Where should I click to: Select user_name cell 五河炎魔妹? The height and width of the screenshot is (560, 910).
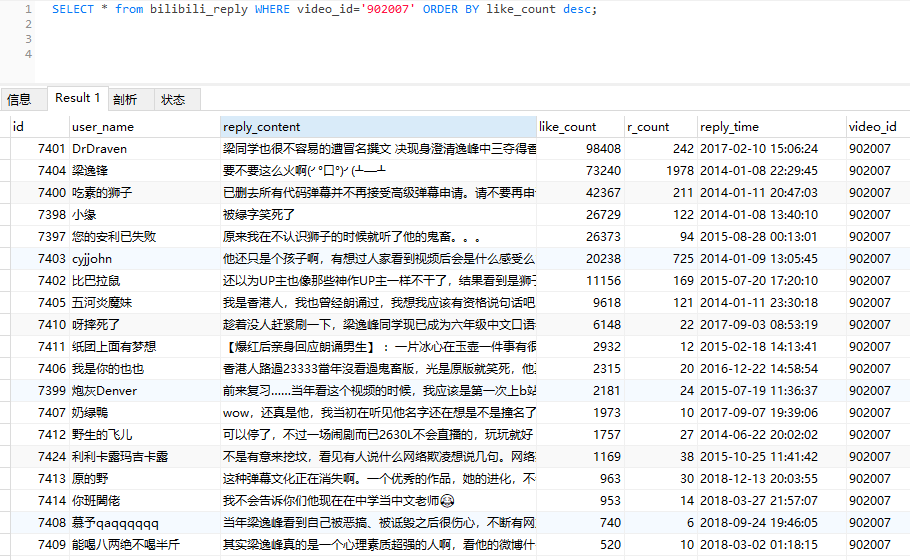[145, 303]
